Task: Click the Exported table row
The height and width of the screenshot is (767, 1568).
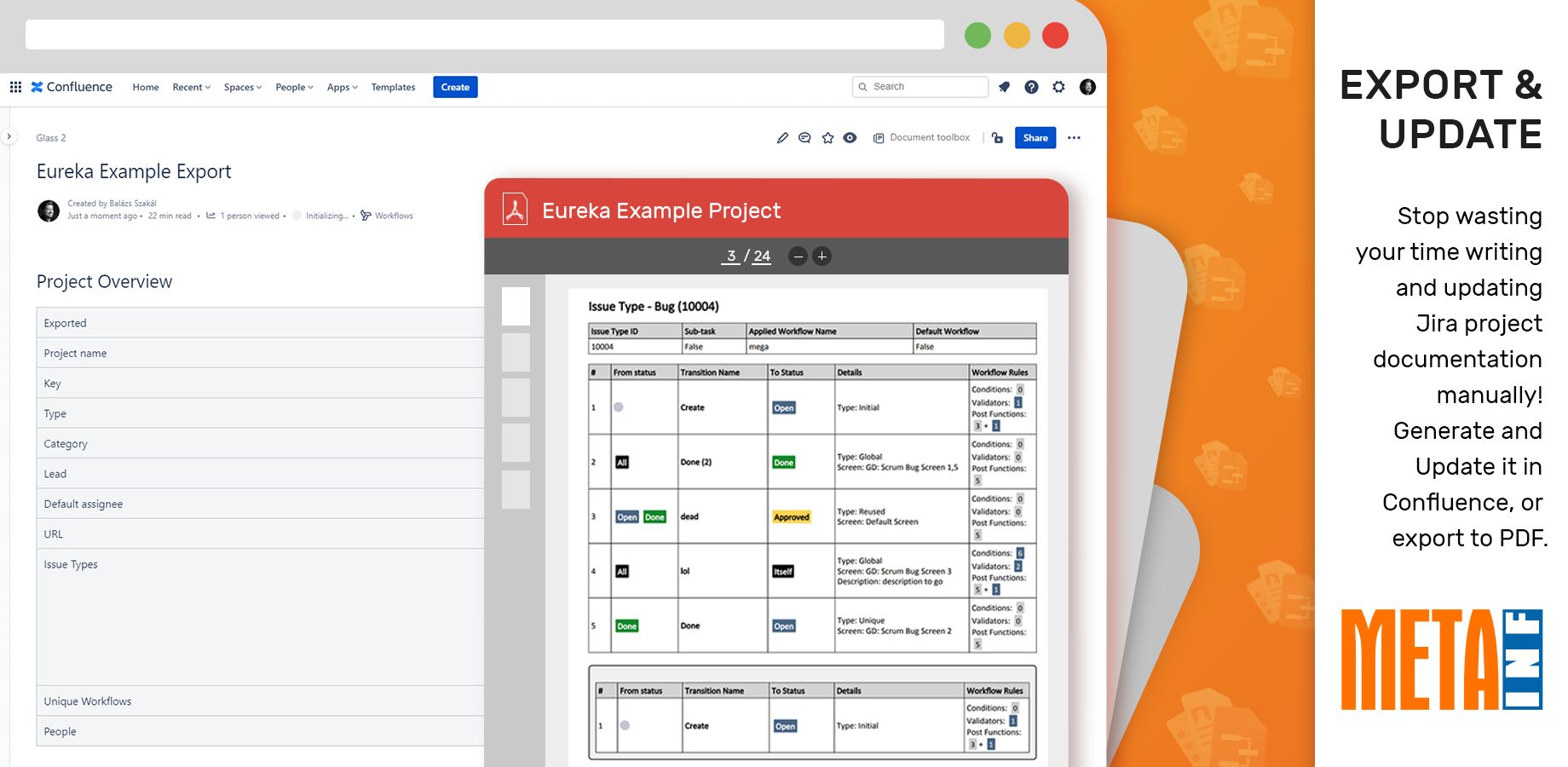Action: tap(260, 323)
